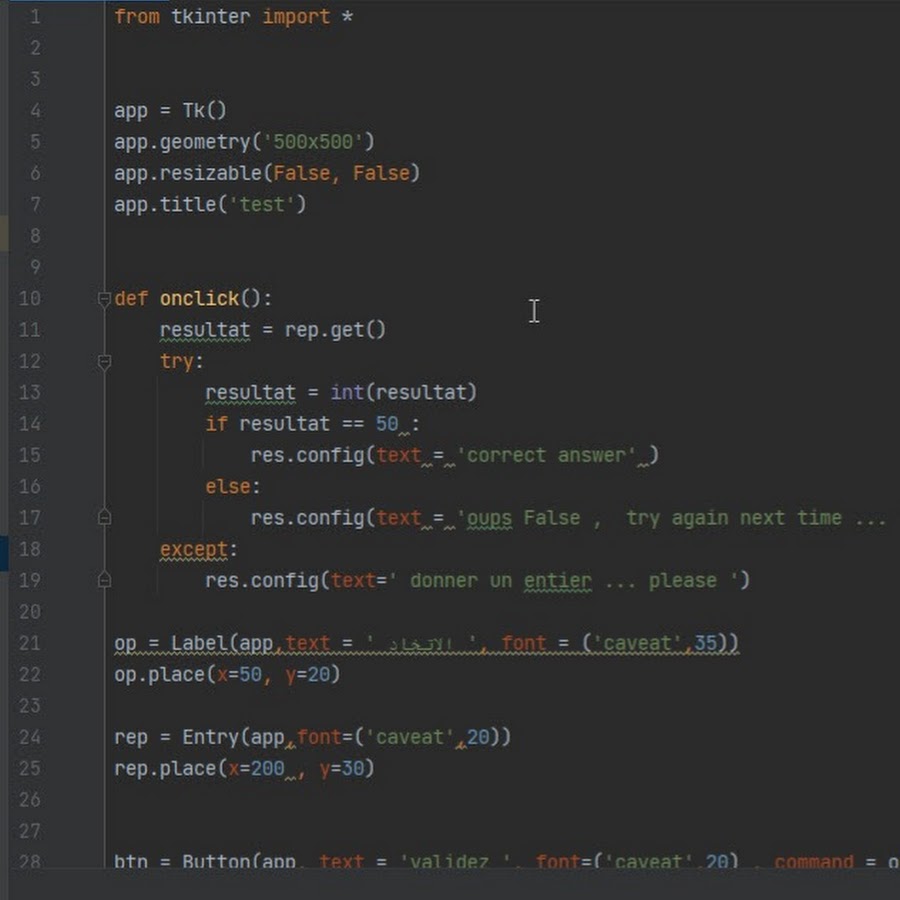Click fold end marker on line 19
Viewport: 900px width, 900px height.
click(104, 580)
